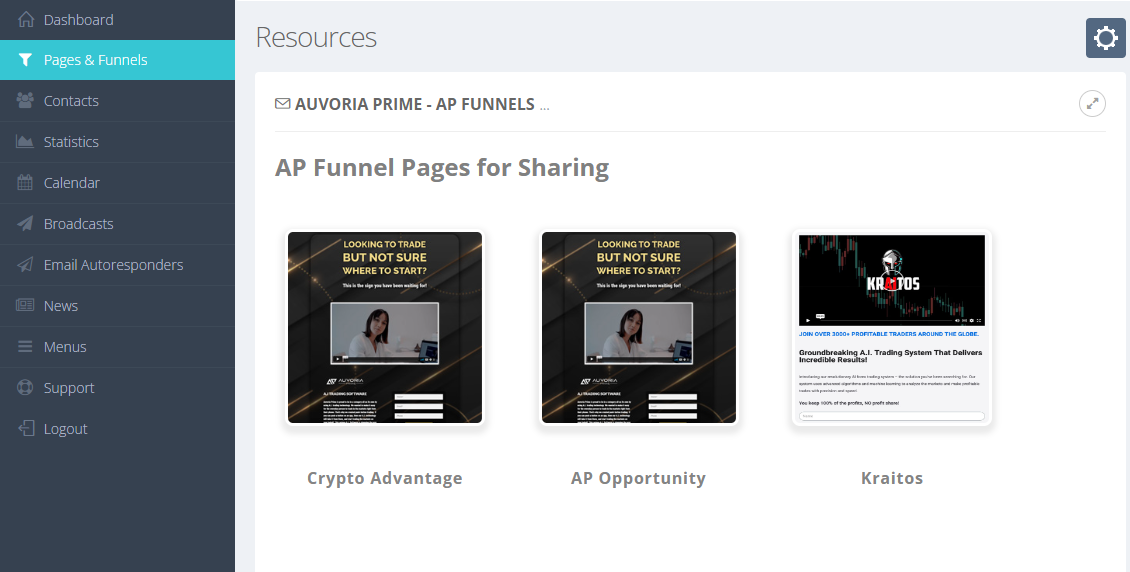Viewport: 1130px width, 572px height.
Task: Open settings with the gear button
Action: pyautogui.click(x=1105, y=37)
